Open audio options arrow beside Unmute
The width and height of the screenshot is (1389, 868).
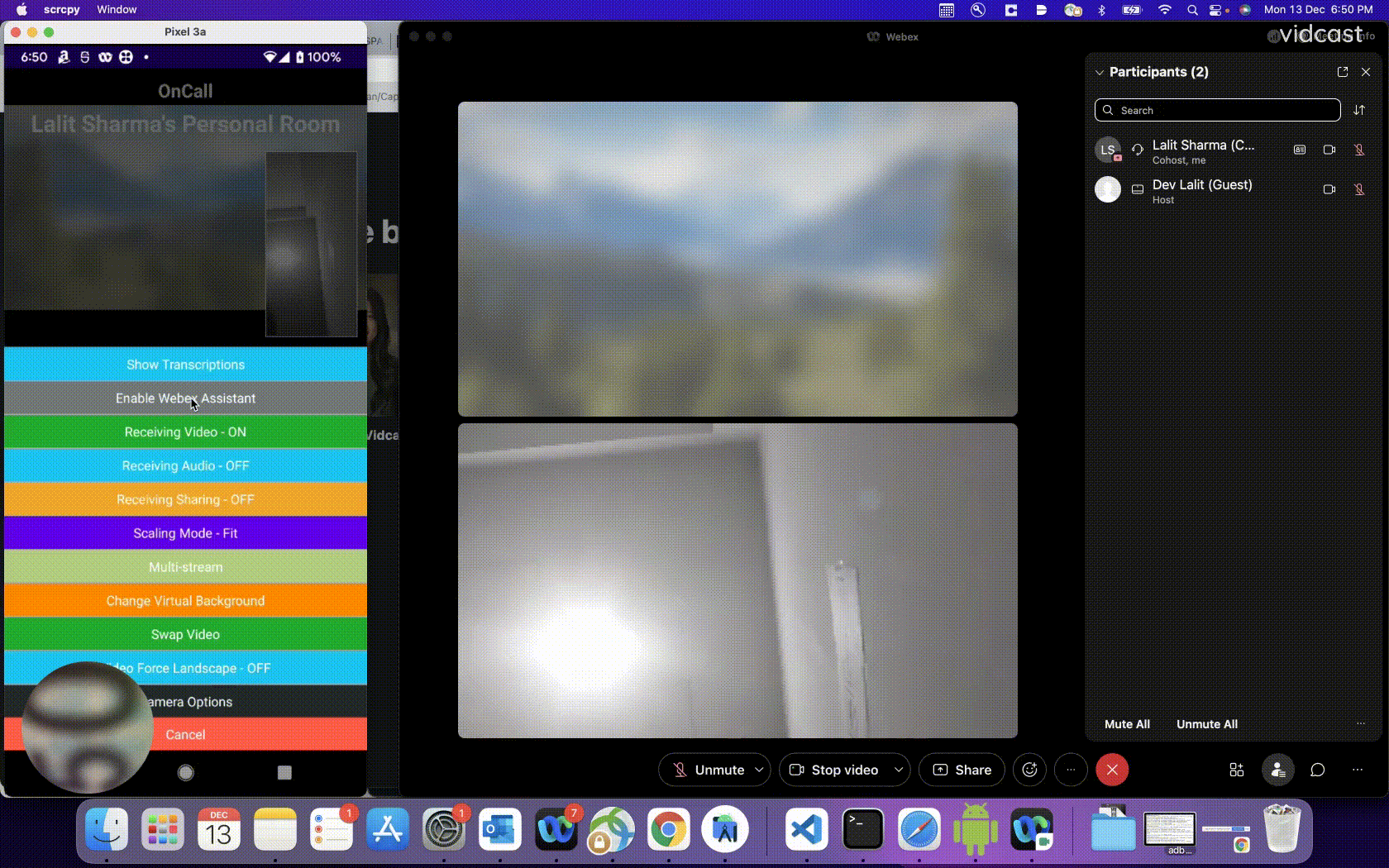[759, 770]
